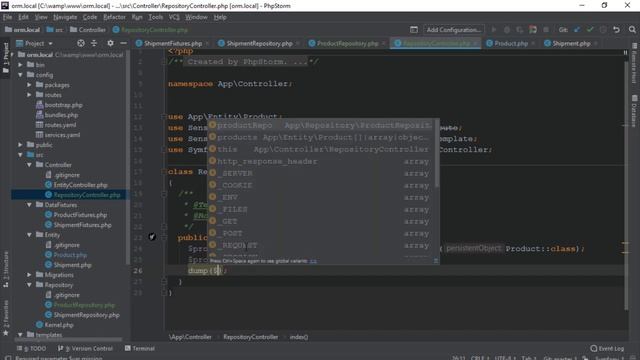Screen dimensions: 640x360
Task: Click the Undo/Revert arrow icon in toolbar
Action: click(616, 30)
